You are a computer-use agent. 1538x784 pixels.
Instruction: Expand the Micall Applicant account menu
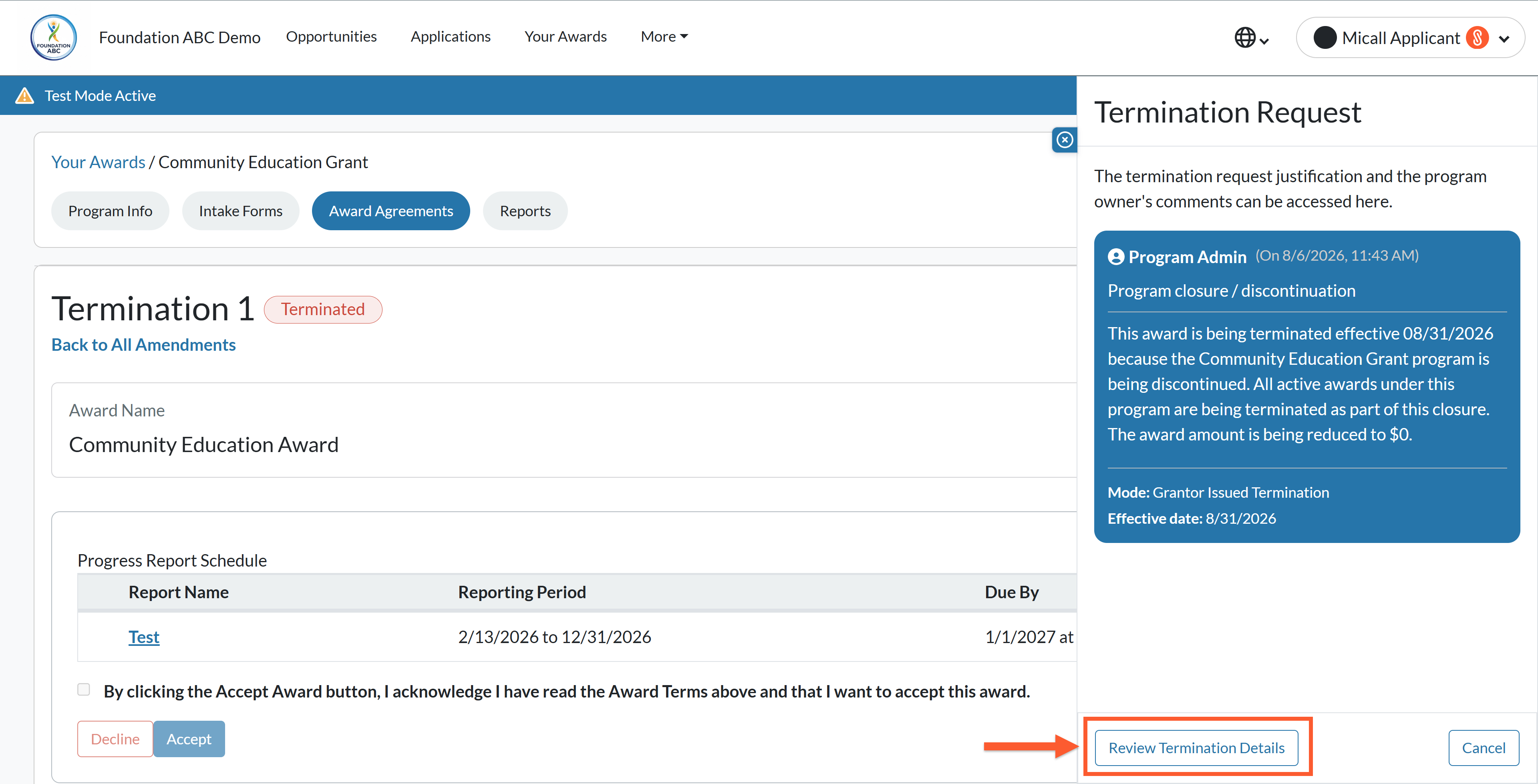[1504, 39]
